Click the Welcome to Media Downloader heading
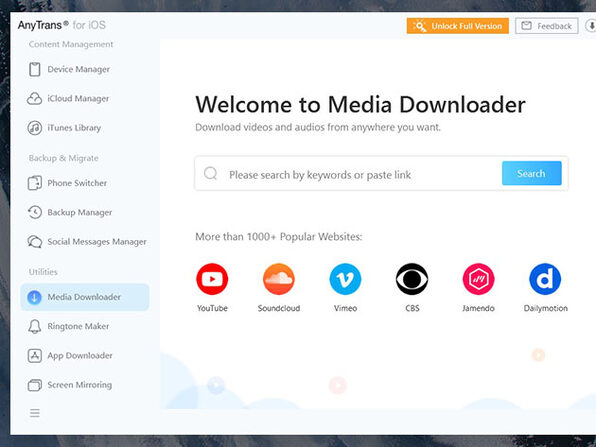 click(360, 105)
